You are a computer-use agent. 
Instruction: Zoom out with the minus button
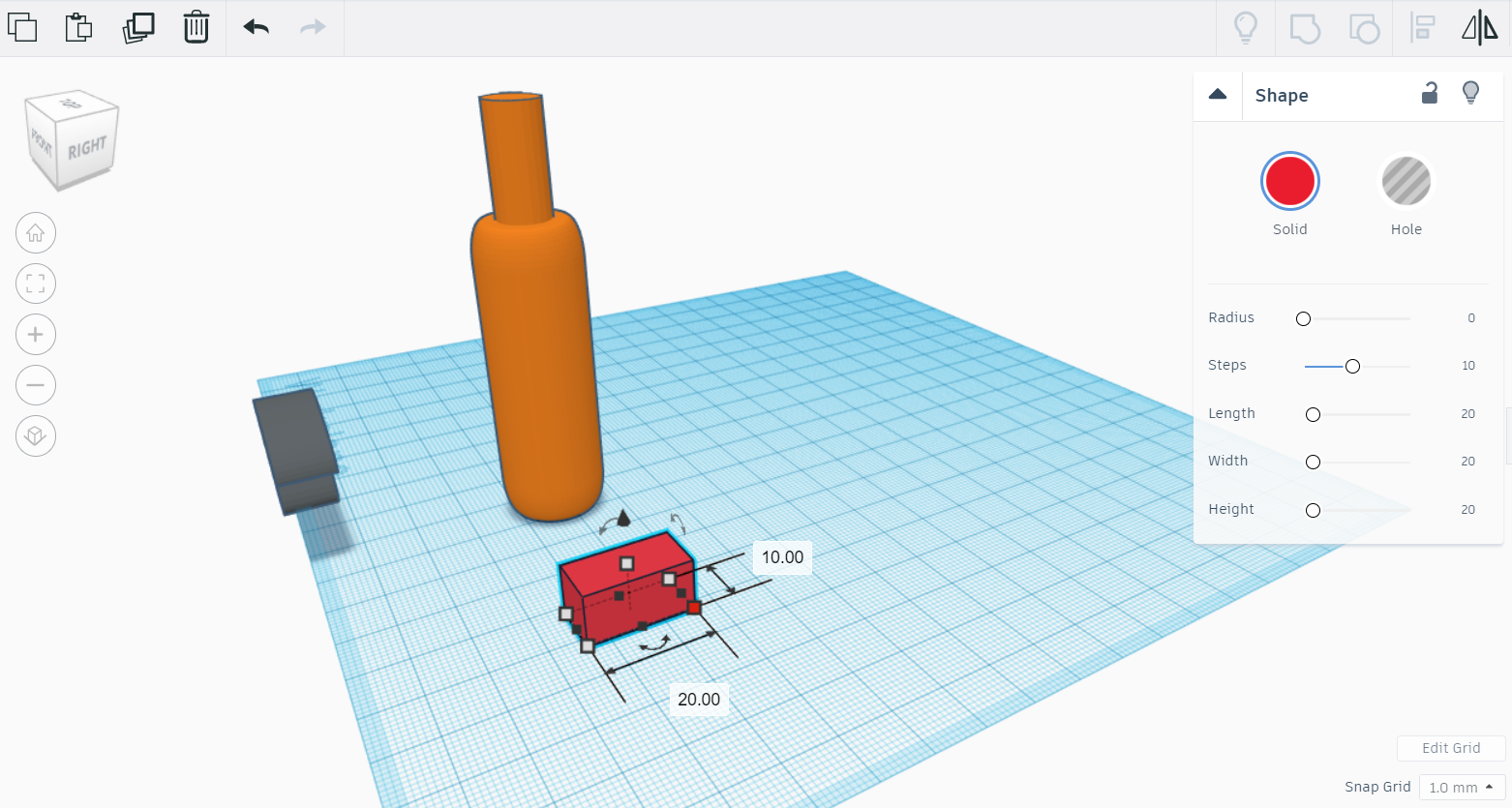click(36, 385)
